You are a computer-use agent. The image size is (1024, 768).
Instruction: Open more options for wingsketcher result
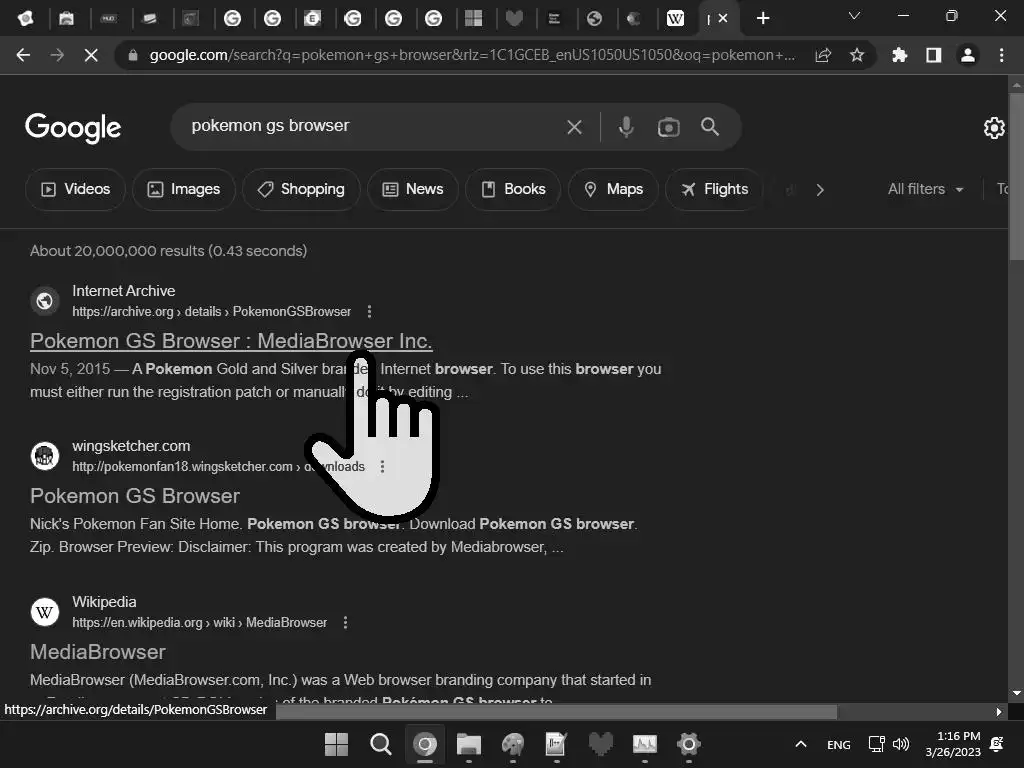click(x=383, y=466)
